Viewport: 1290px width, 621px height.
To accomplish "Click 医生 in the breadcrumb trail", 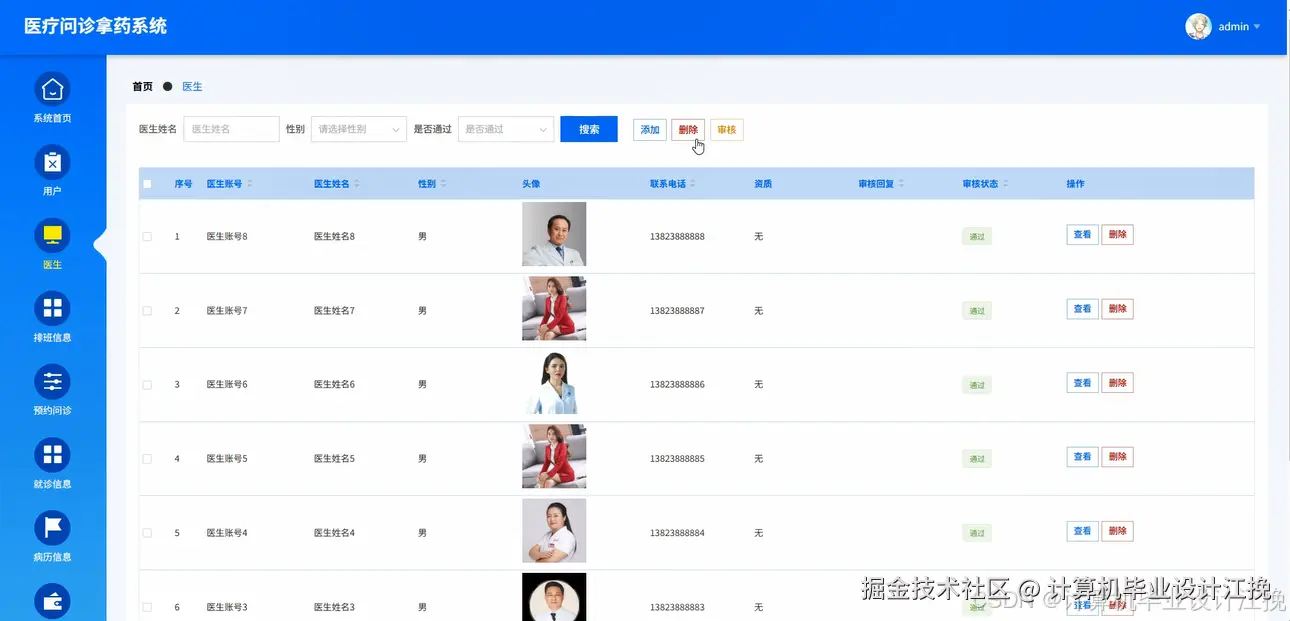I will tap(191, 86).
